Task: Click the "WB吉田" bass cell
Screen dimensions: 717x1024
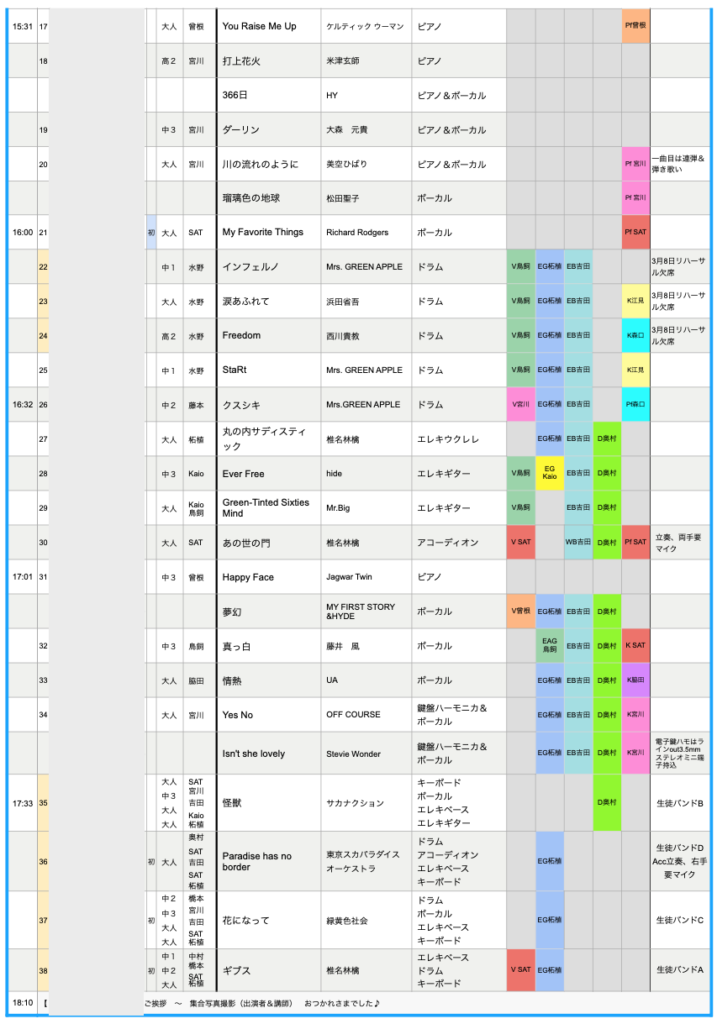Action: (578, 542)
